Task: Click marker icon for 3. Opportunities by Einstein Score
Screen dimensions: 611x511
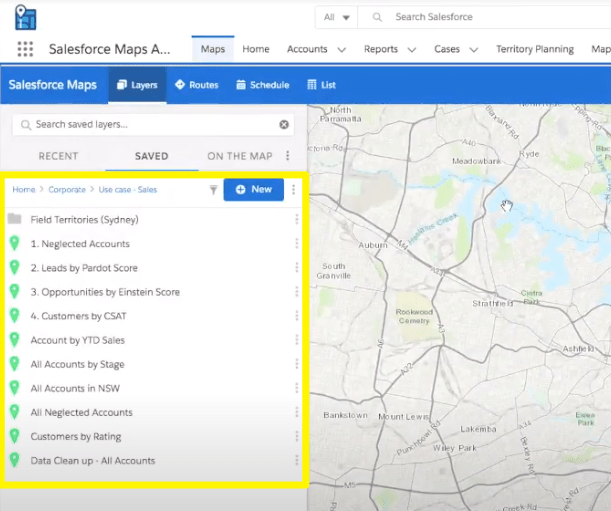Action: click(14, 292)
